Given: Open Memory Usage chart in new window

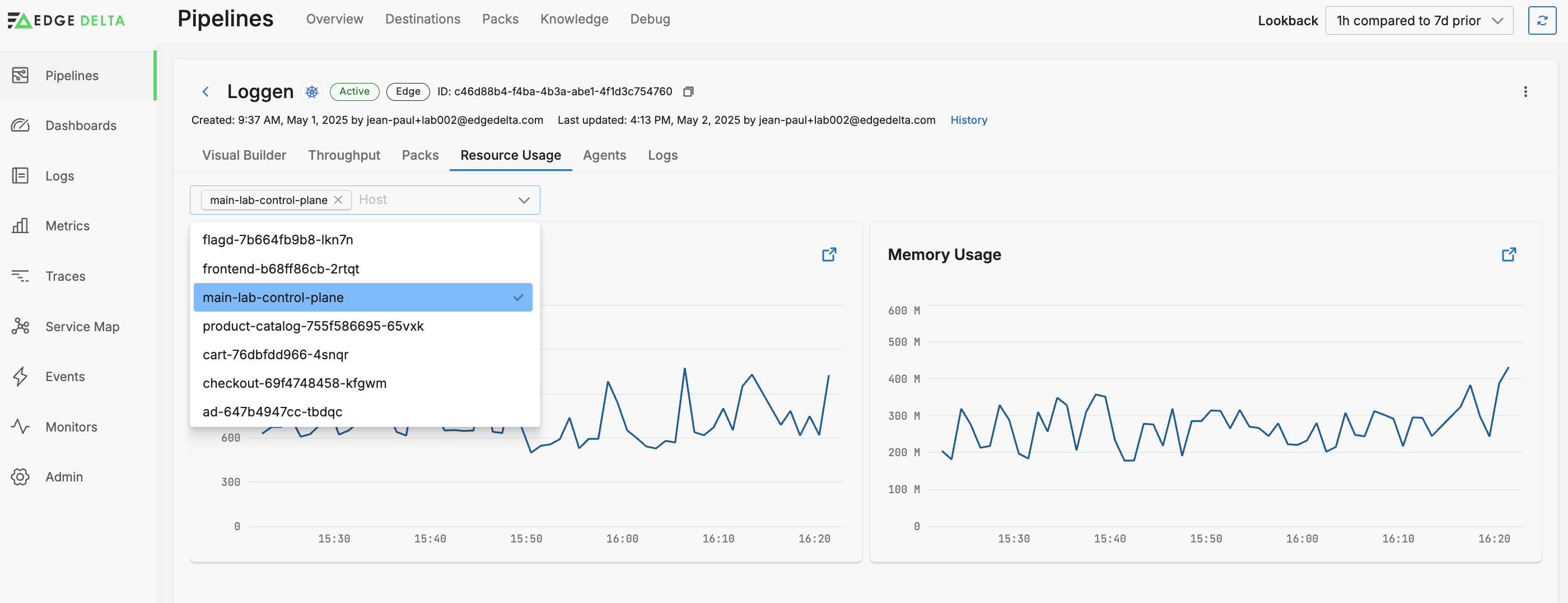Looking at the screenshot, I should click(x=1508, y=254).
